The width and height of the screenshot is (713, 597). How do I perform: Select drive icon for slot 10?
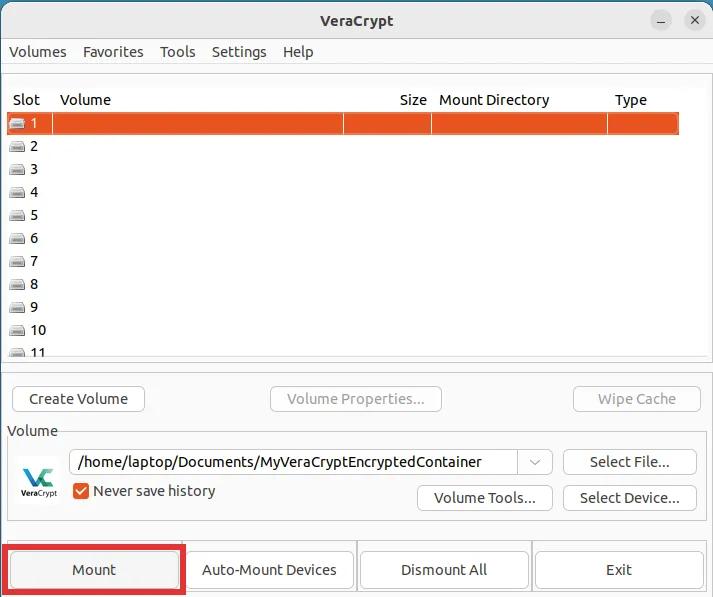click(17, 330)
